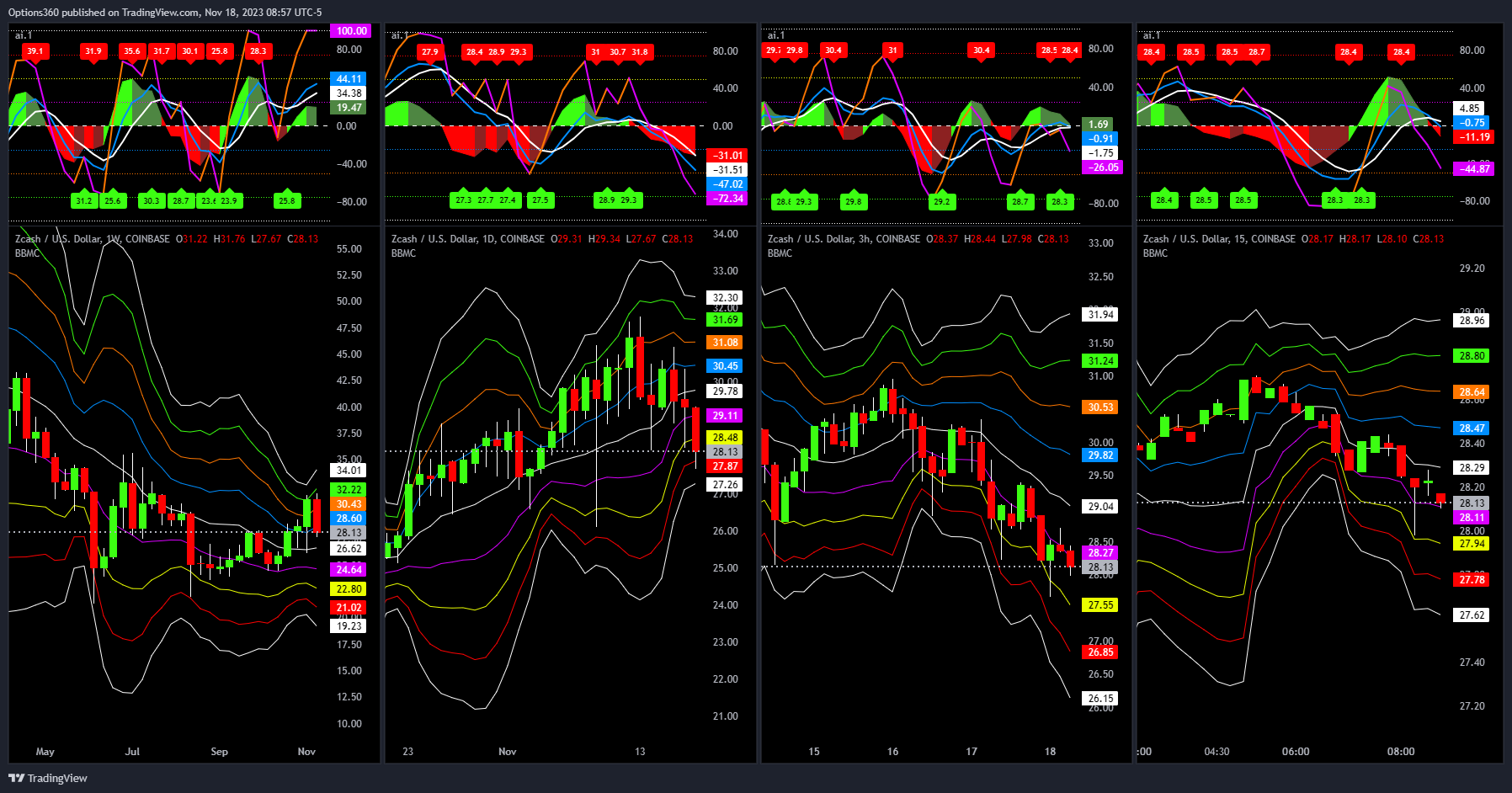Click the orange 30.43 band label

point(349,504)
